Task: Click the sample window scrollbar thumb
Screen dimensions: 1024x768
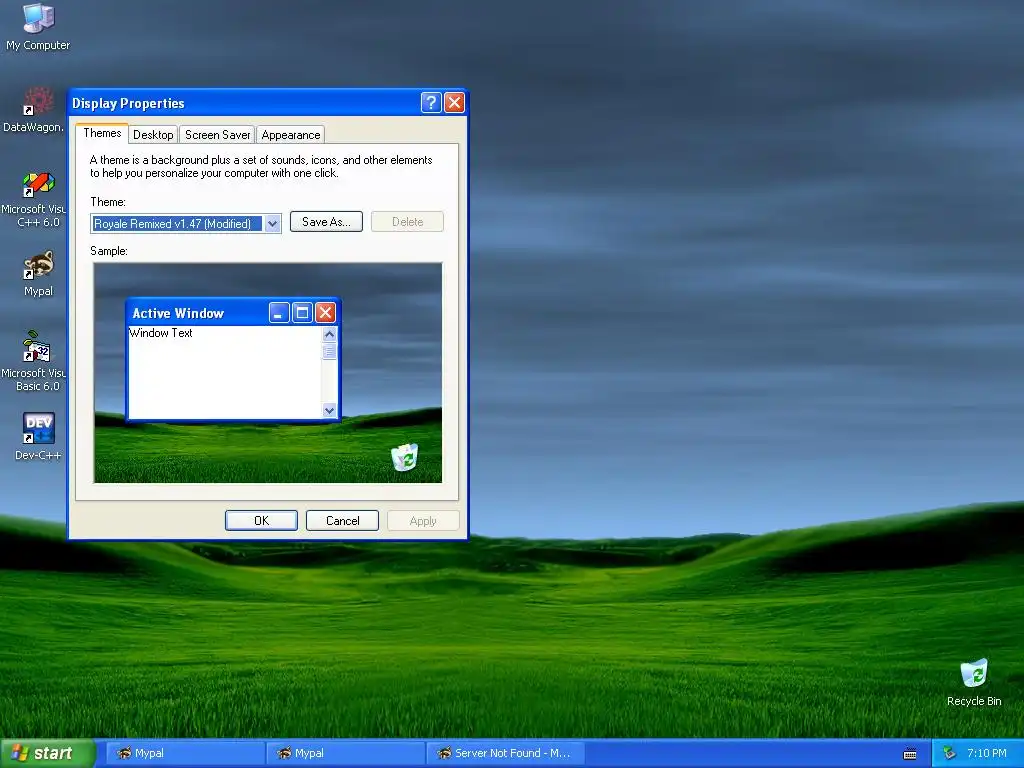Action: pos(329,351)
